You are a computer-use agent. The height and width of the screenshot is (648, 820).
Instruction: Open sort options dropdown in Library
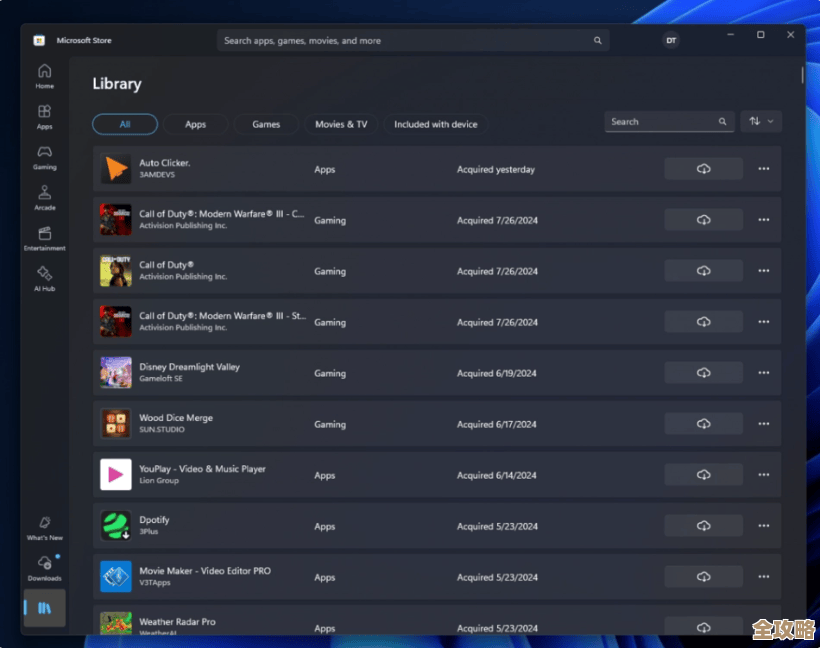tap(761, 122)
